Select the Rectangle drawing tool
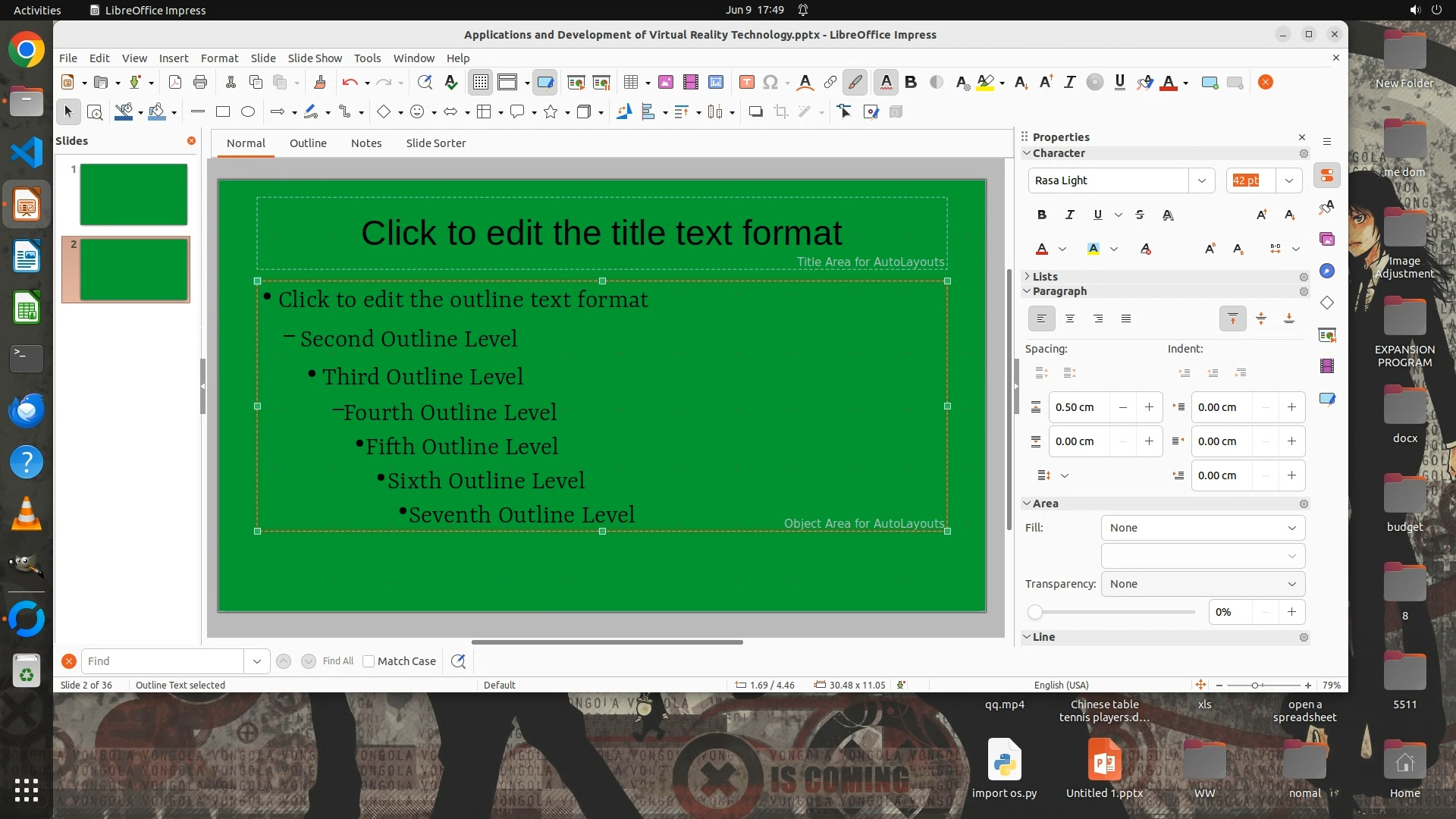Screen dimensions: 1456x819 tap(223, 112)
